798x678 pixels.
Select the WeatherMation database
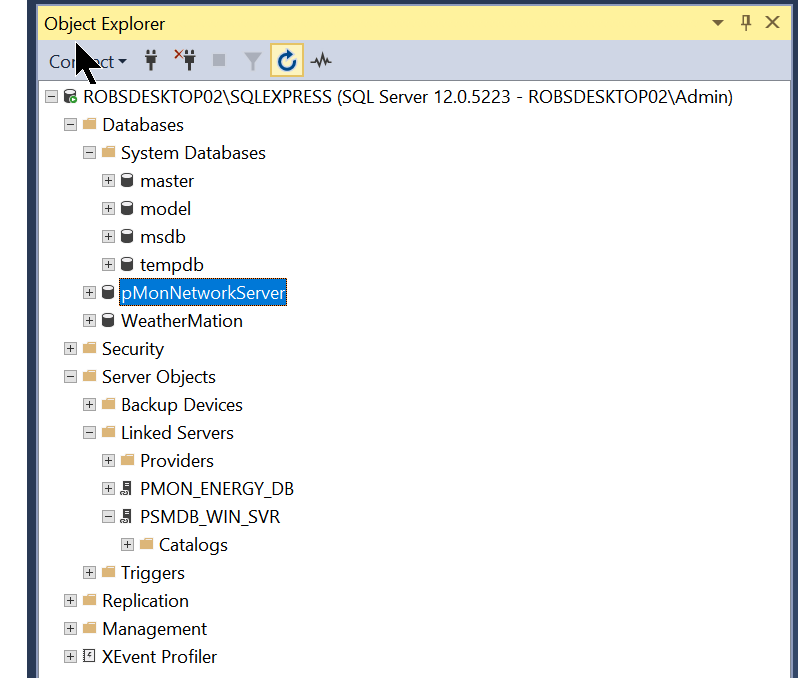[181, 321]
